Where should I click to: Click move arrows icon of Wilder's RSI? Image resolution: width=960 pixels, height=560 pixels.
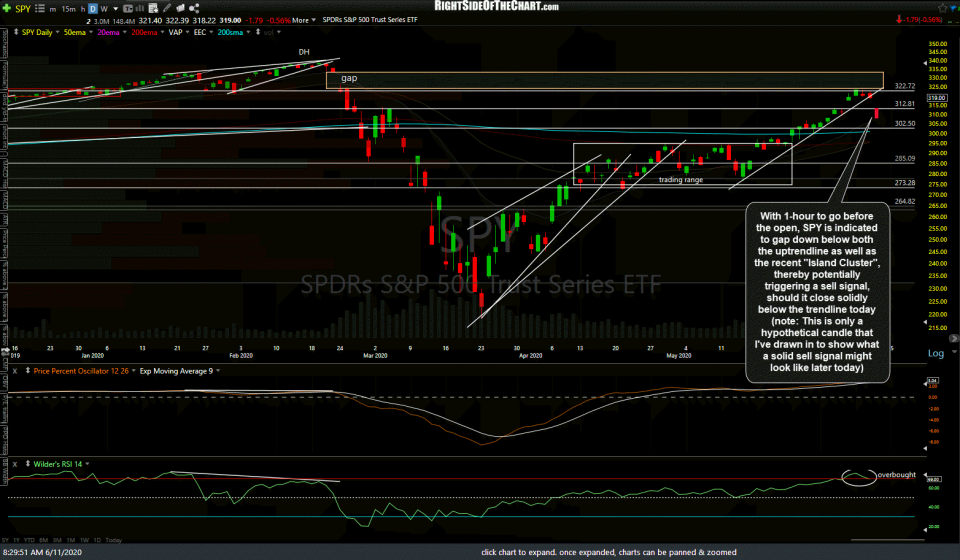click(x=28, y=464)
